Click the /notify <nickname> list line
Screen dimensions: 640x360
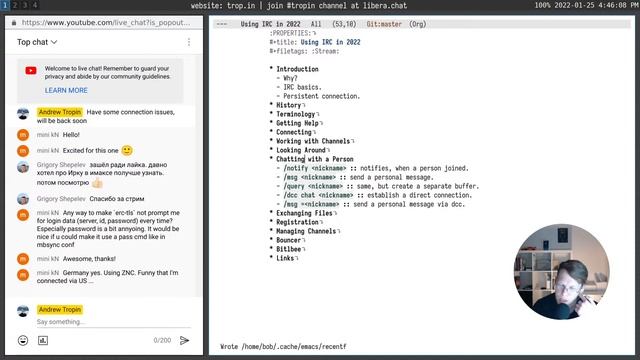(x=373, y=168)
